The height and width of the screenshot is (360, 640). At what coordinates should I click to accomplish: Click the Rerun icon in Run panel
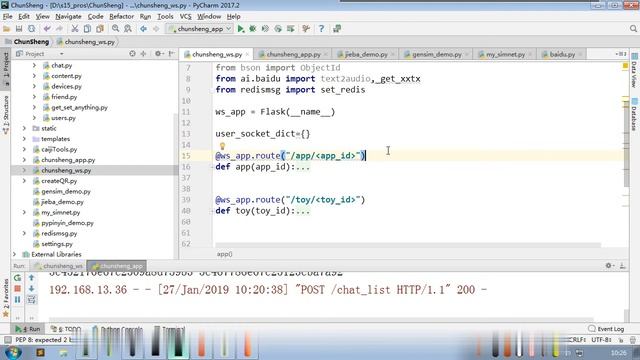click(x=18, y=278)
